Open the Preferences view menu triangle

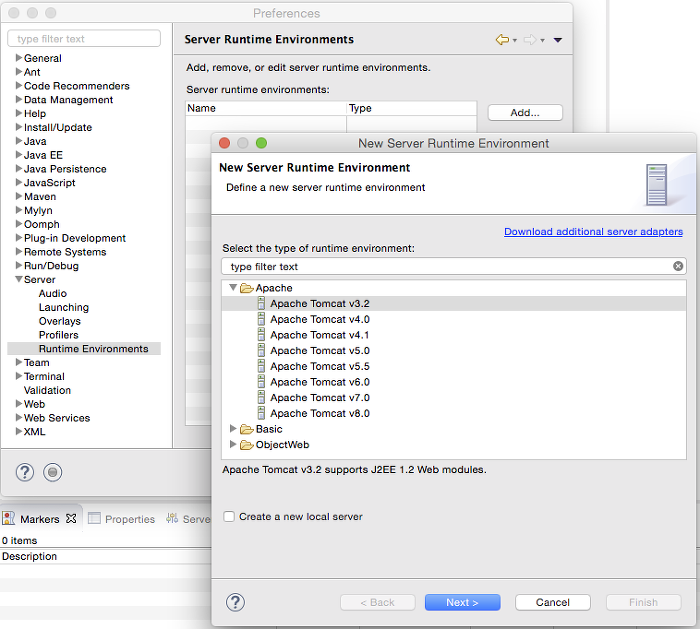coord(558,40)
